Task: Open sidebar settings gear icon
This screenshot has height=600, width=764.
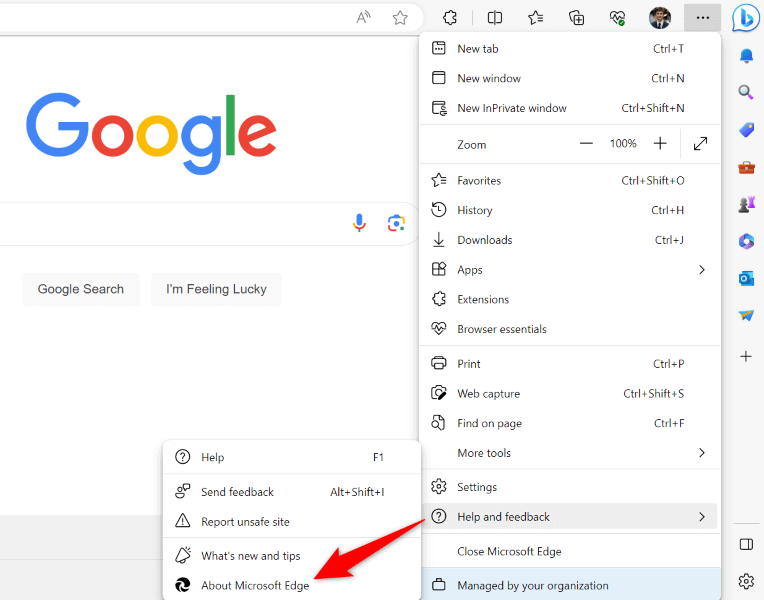Action: click(746, 581)
